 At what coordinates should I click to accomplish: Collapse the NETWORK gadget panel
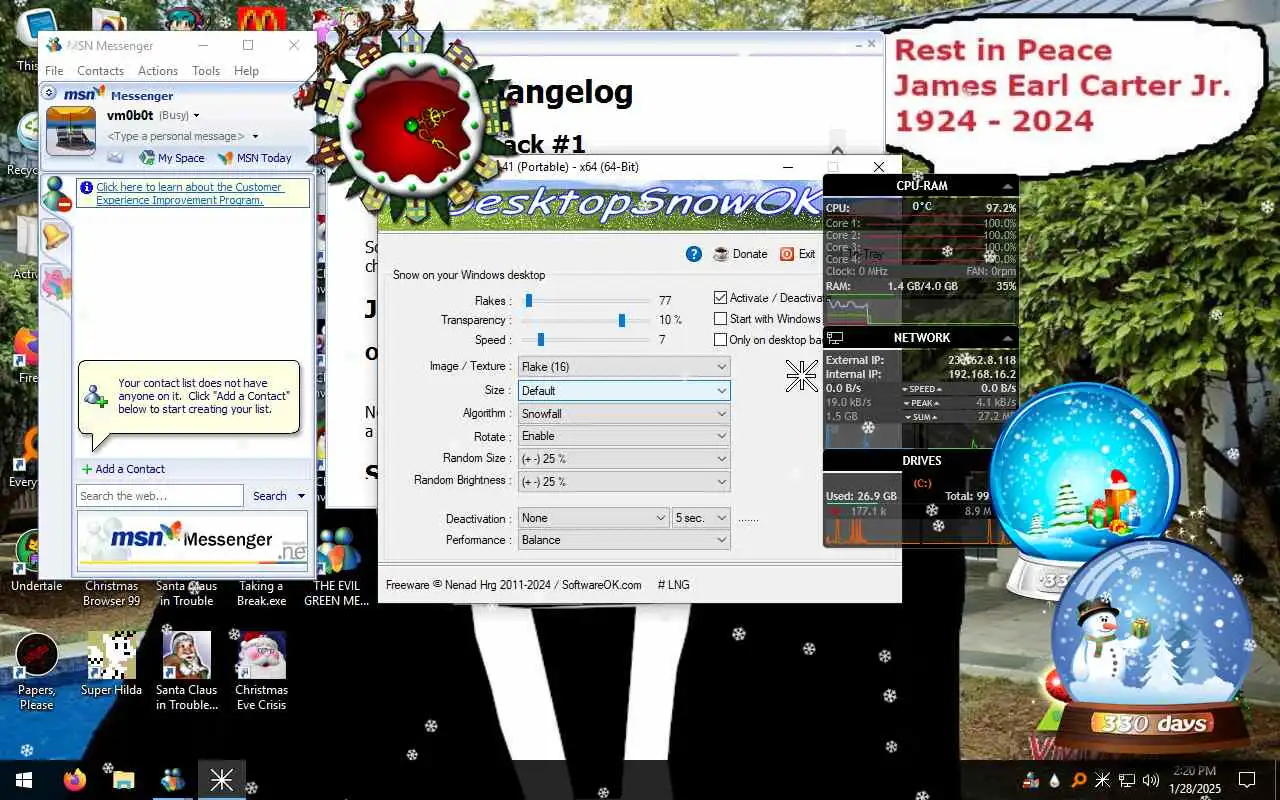tap(1008, 339)
